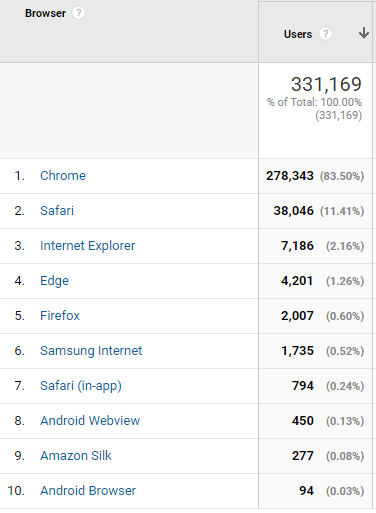
Task: Click the Users column help icon
Action: pos(326,34)
